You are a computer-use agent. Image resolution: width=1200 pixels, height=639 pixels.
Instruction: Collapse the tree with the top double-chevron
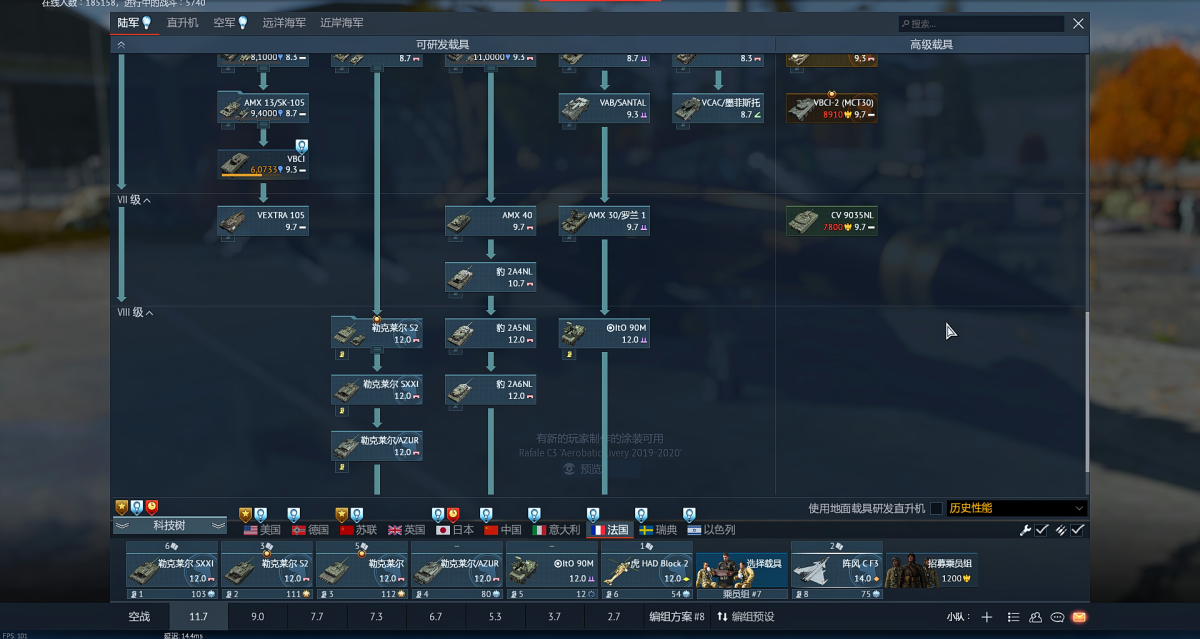[x=122, y=45]
